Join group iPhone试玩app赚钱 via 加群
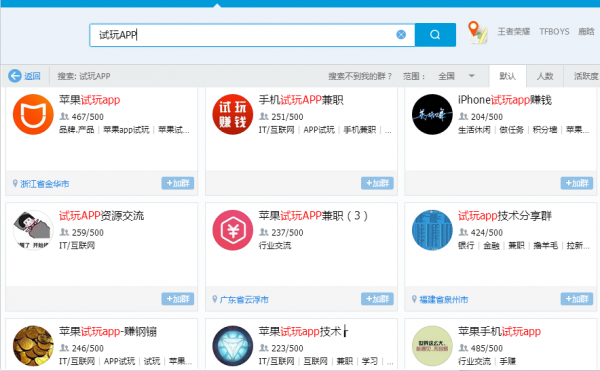Screen dimensions: 600x371 click(577, 183)
